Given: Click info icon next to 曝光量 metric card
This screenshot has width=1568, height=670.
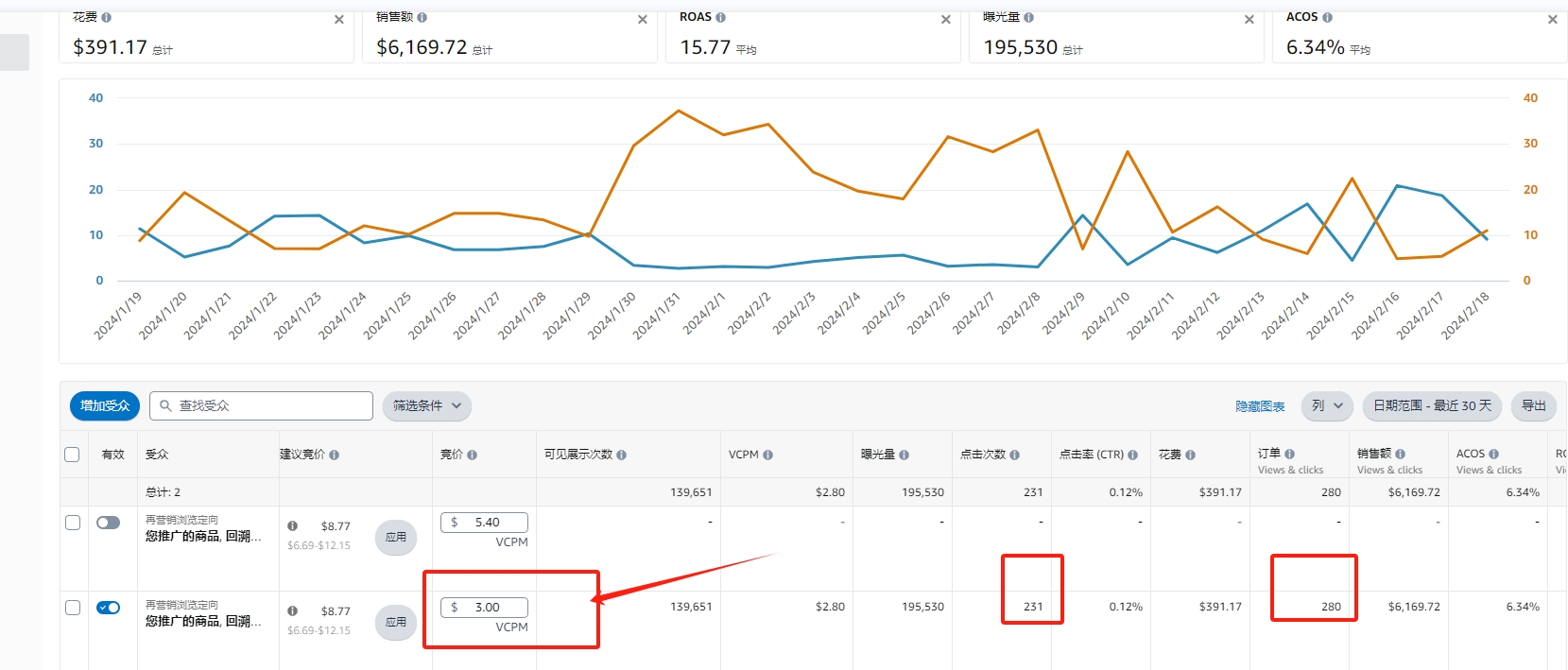Looking at the screenshot, I should [1029, 17].
